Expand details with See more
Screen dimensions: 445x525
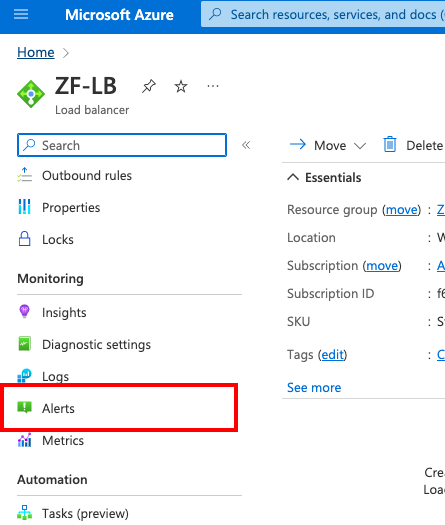[314, 387]
